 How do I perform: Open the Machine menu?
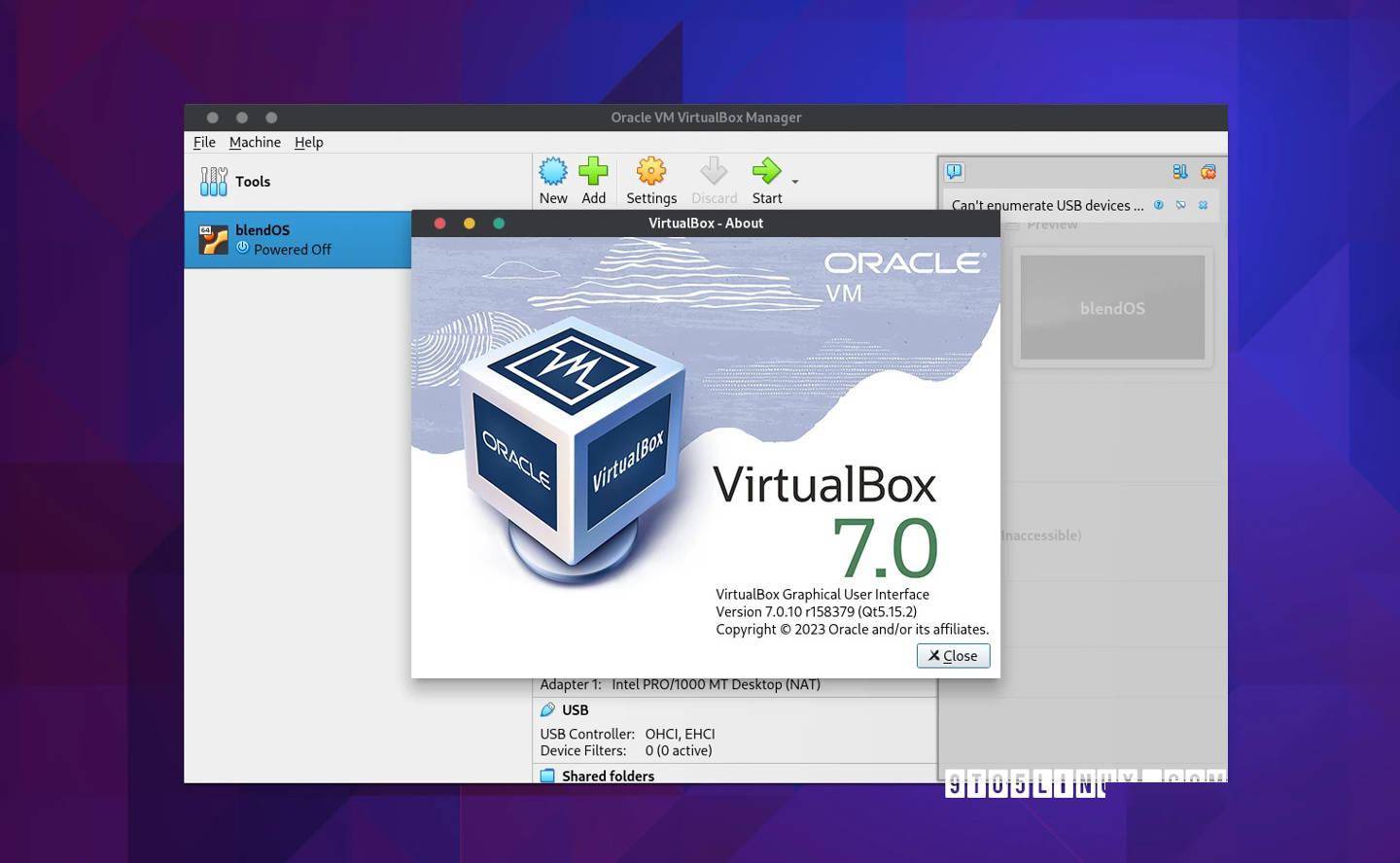pyautogui.click(x=255, y=142)
